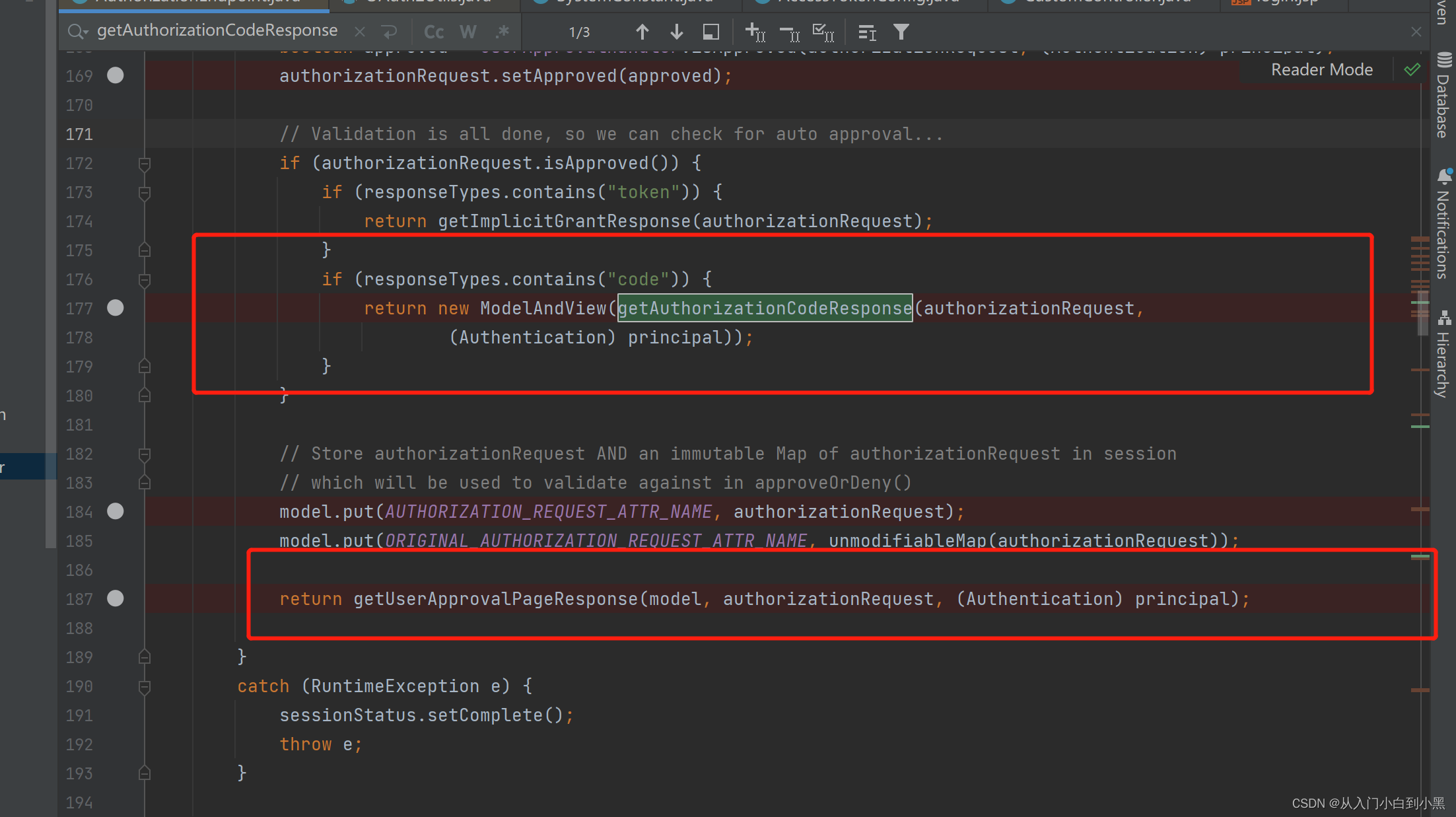Click setApproved call on line 169
This screenshot has height=817, width=1456.
pyautogui.click(x=559, y=76)
